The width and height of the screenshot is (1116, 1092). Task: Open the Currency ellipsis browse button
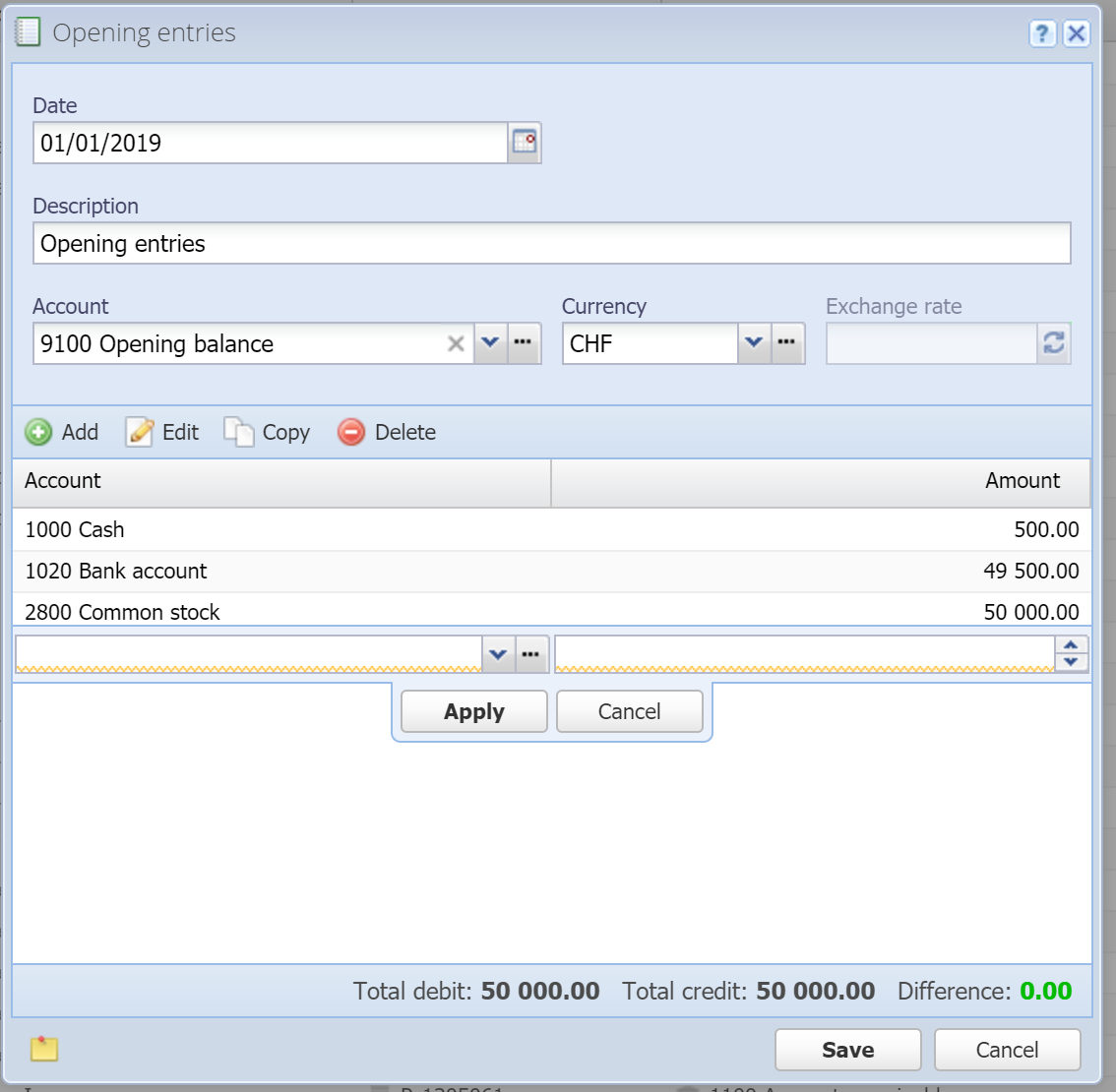click(787, 343)
